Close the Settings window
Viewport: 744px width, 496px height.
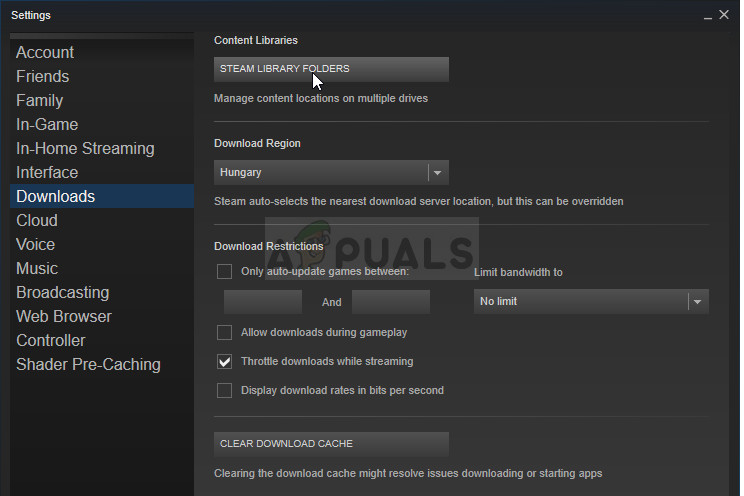tap(724, 15)
